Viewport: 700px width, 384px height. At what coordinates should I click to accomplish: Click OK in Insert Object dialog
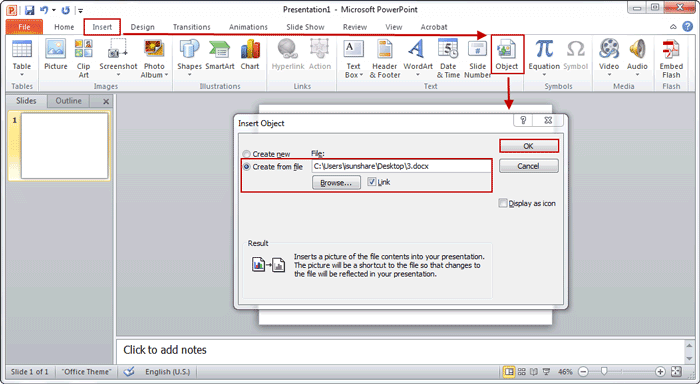(529, 146)
